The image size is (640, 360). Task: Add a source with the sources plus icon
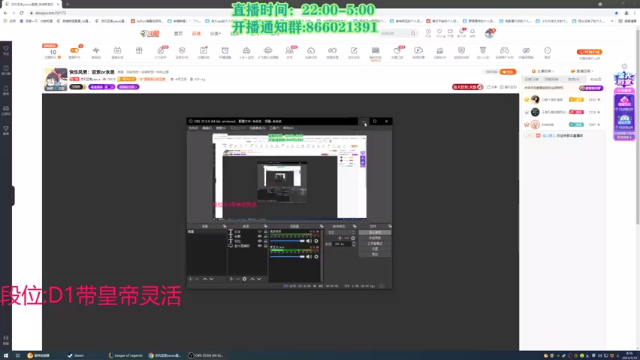pos(231,279)
